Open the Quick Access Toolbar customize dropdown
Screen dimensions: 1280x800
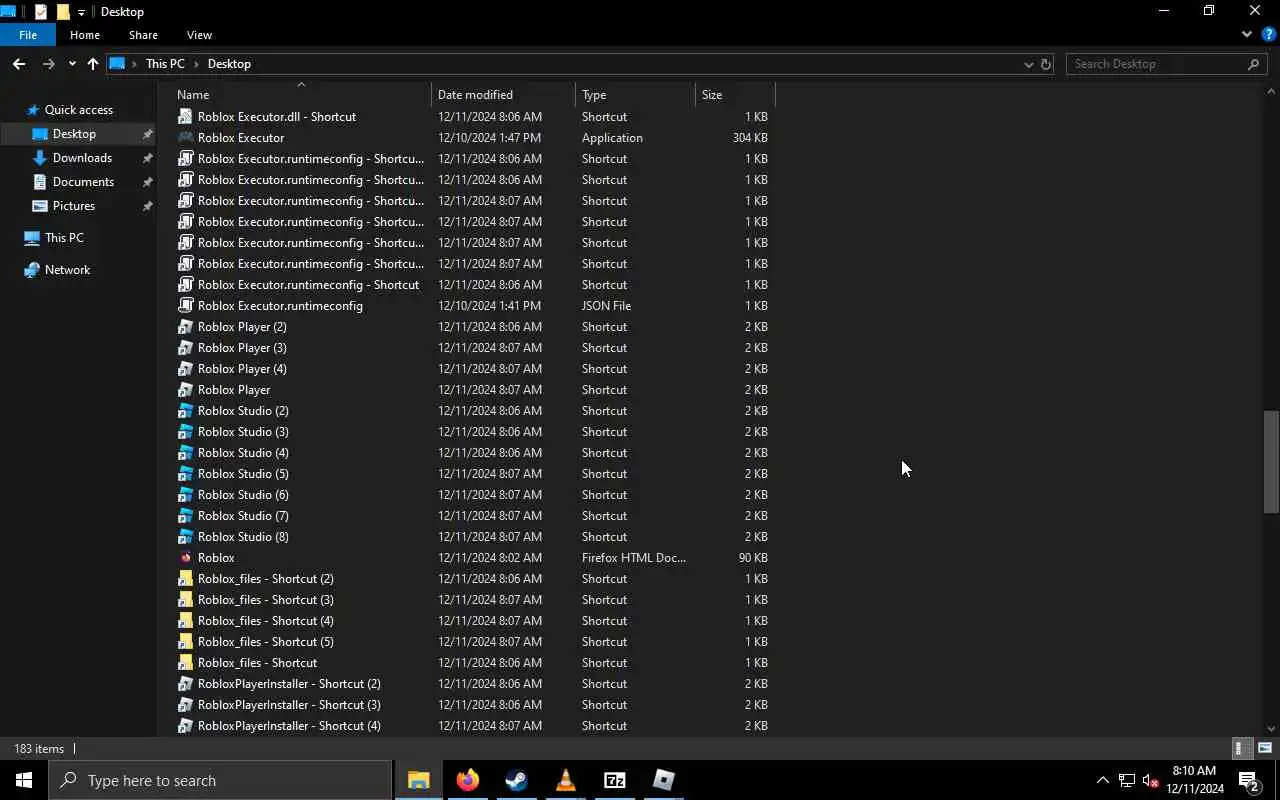(81, 12)
